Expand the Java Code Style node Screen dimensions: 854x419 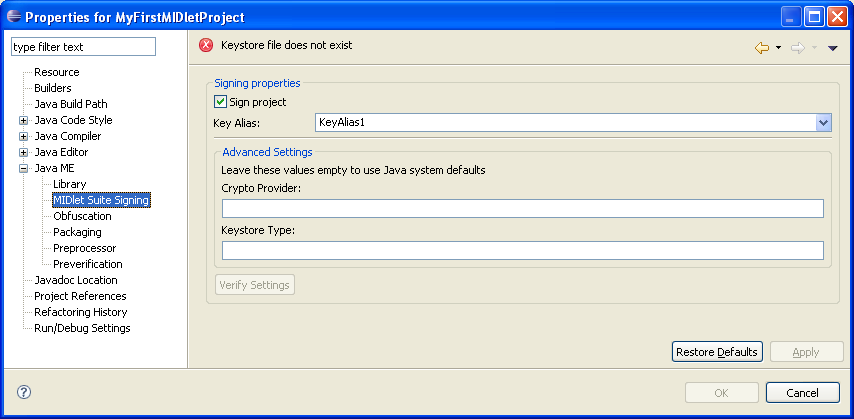[x=23, y=120]
